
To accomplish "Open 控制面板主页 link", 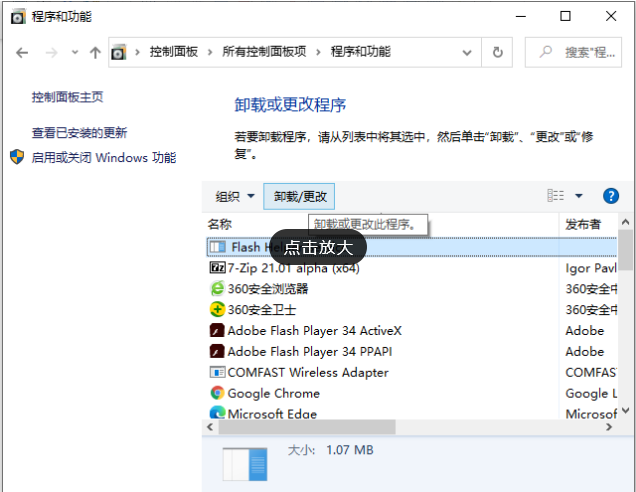I will [67, 97].
